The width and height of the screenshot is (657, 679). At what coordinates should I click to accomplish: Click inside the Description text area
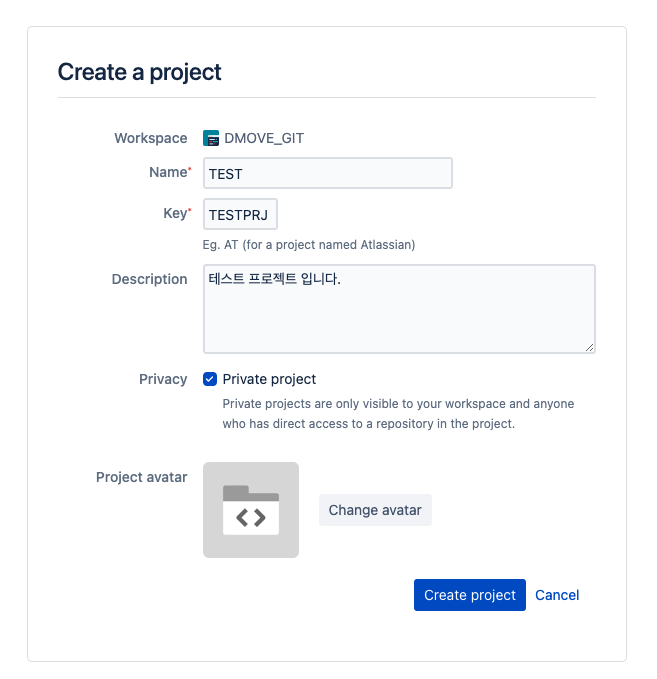click(x=399, y=308)
